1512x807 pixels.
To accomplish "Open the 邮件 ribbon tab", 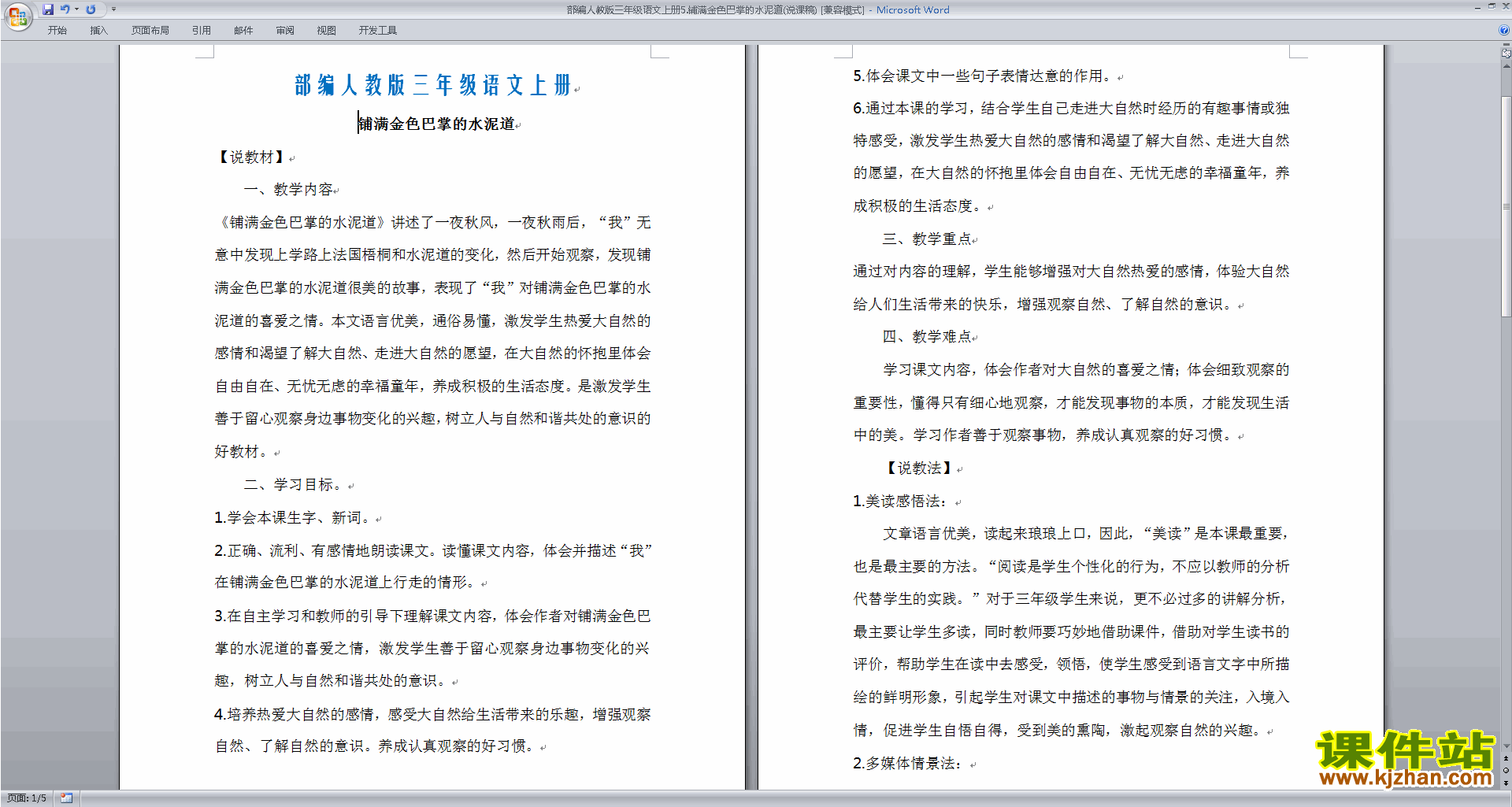I will (x=243, y=30).
